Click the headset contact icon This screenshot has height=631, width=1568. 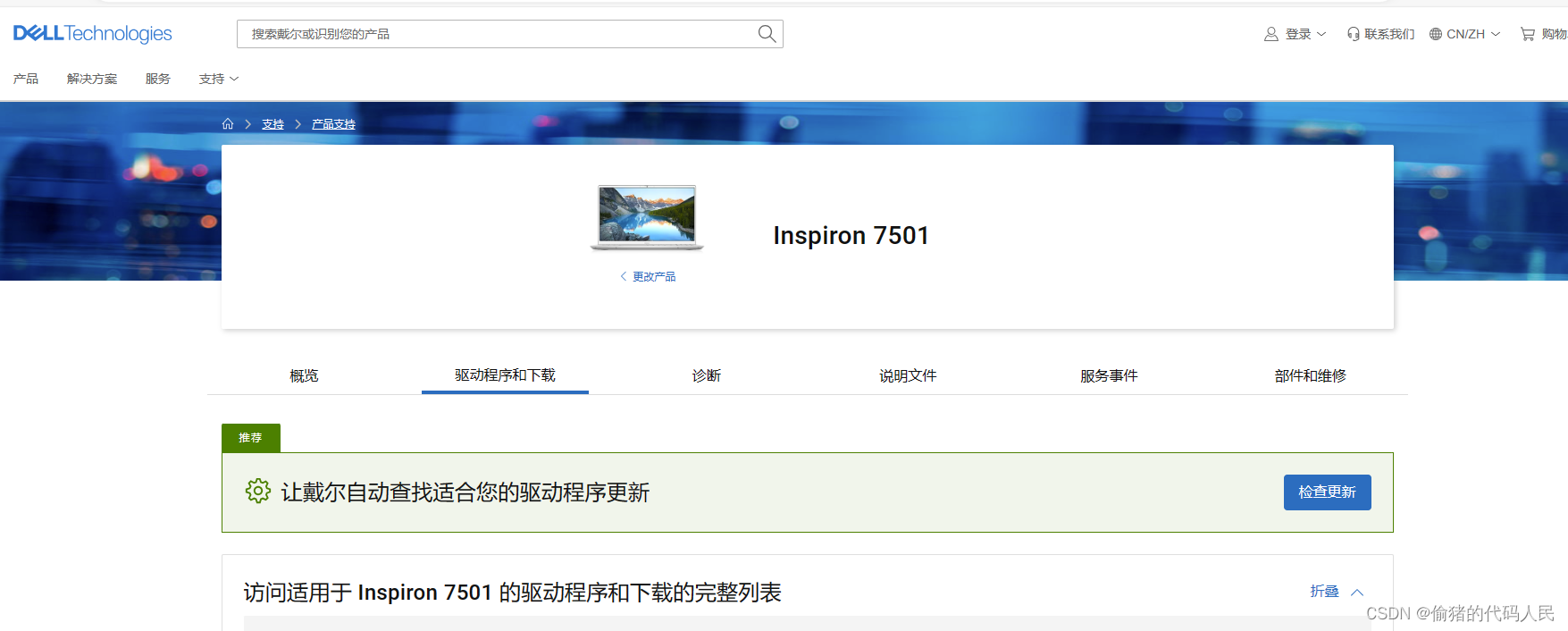(x=1354, y=34)
